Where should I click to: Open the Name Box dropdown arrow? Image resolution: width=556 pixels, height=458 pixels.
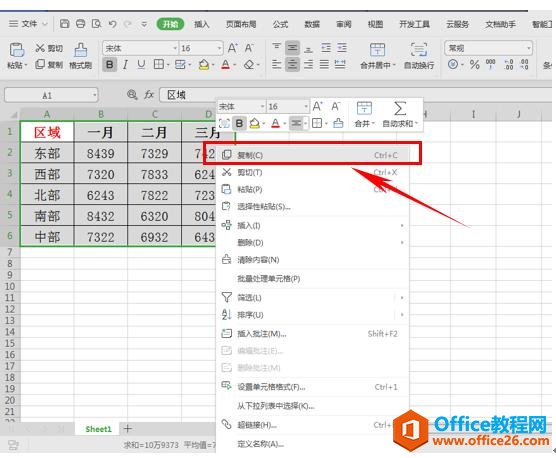point(94,95)
